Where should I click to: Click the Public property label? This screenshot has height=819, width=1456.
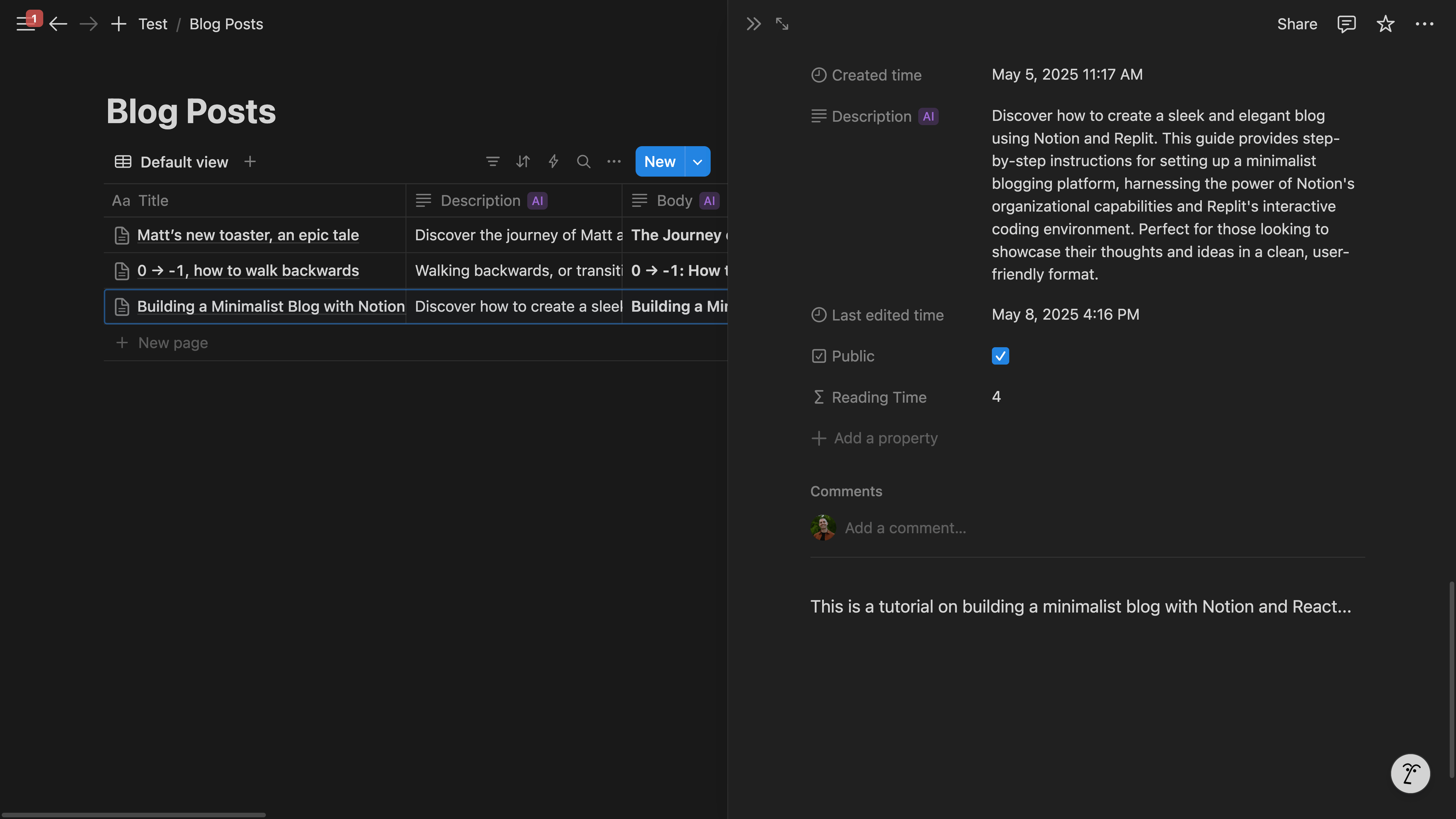pos(843,356)
